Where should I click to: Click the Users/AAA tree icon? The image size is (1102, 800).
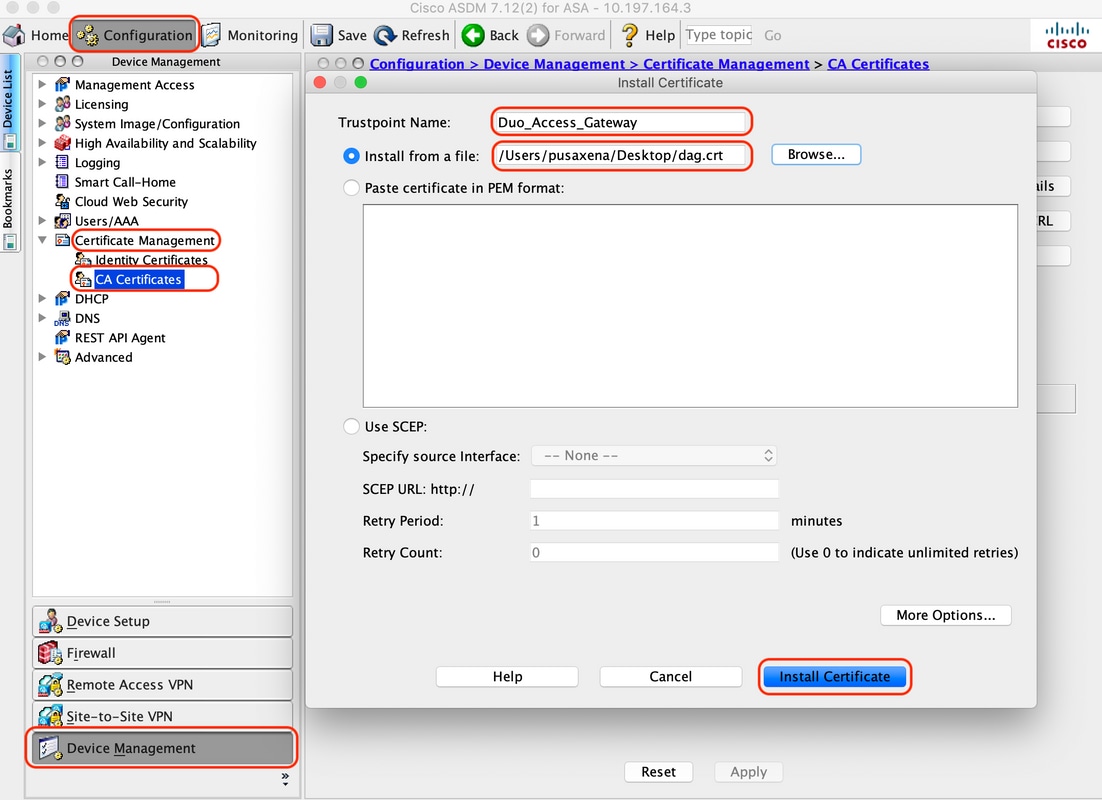(63, 221)
